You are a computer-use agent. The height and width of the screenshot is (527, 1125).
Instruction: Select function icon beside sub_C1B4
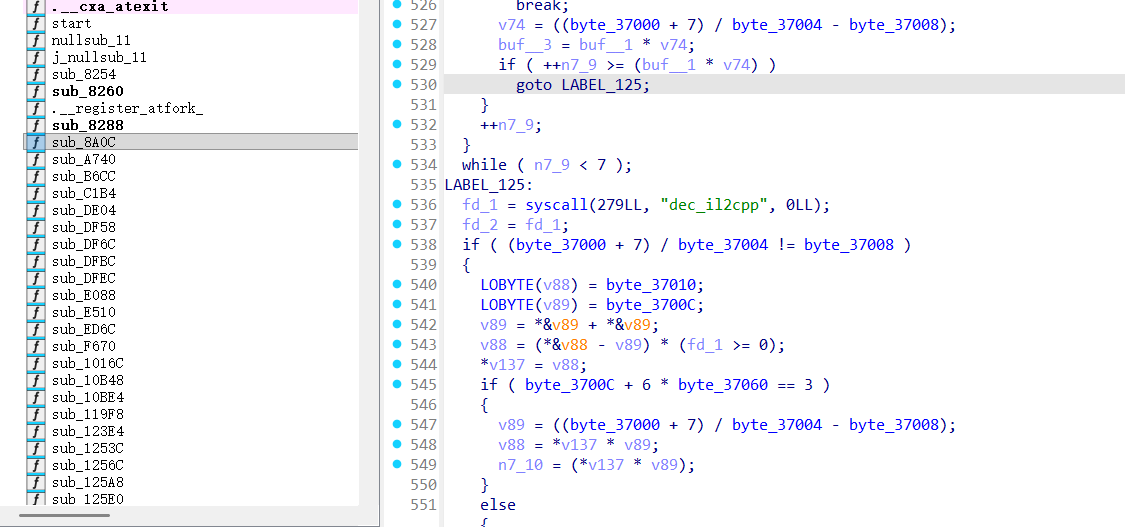coord(36,194)
